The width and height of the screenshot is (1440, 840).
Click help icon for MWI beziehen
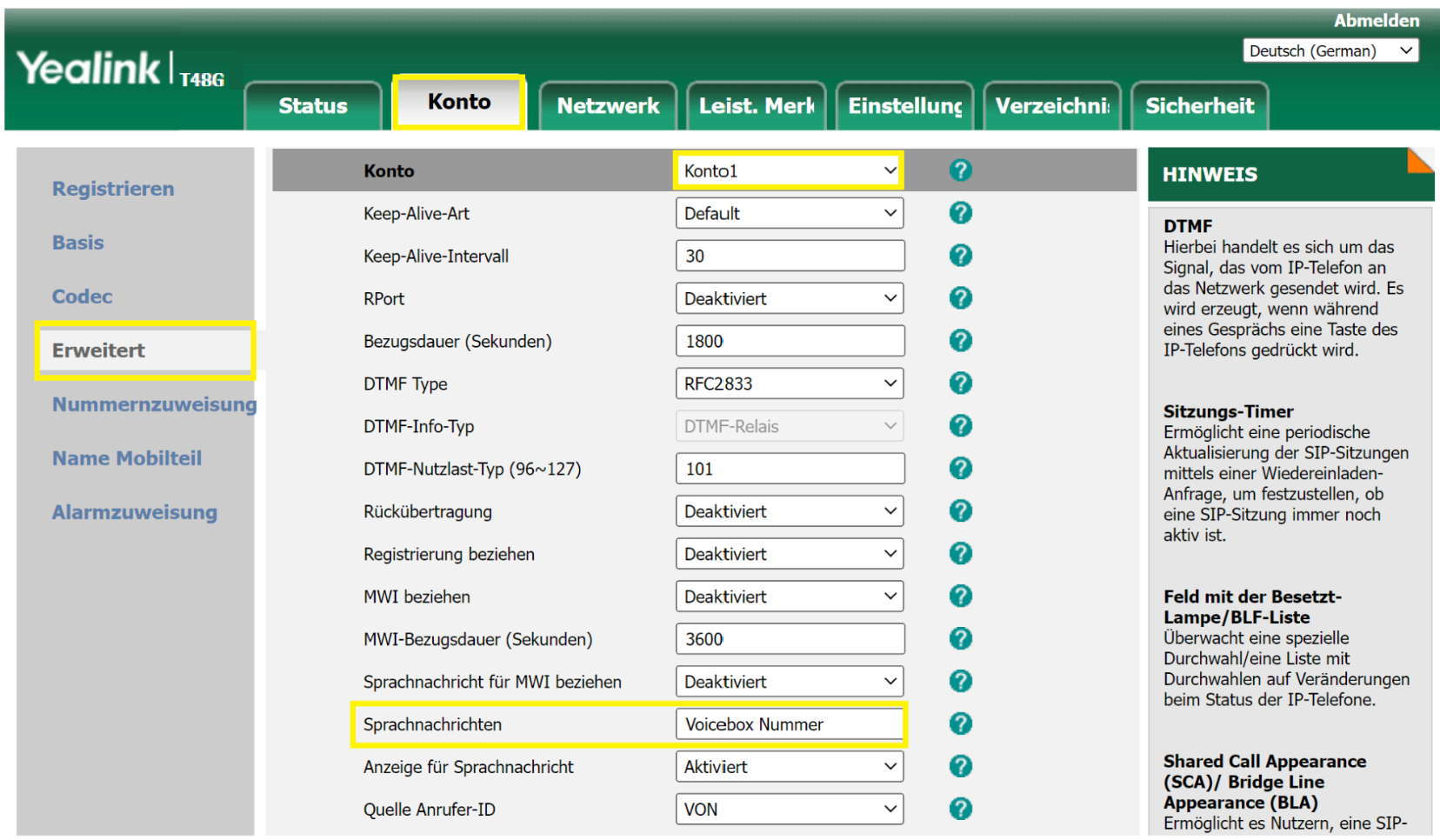[x=960, y=597]
